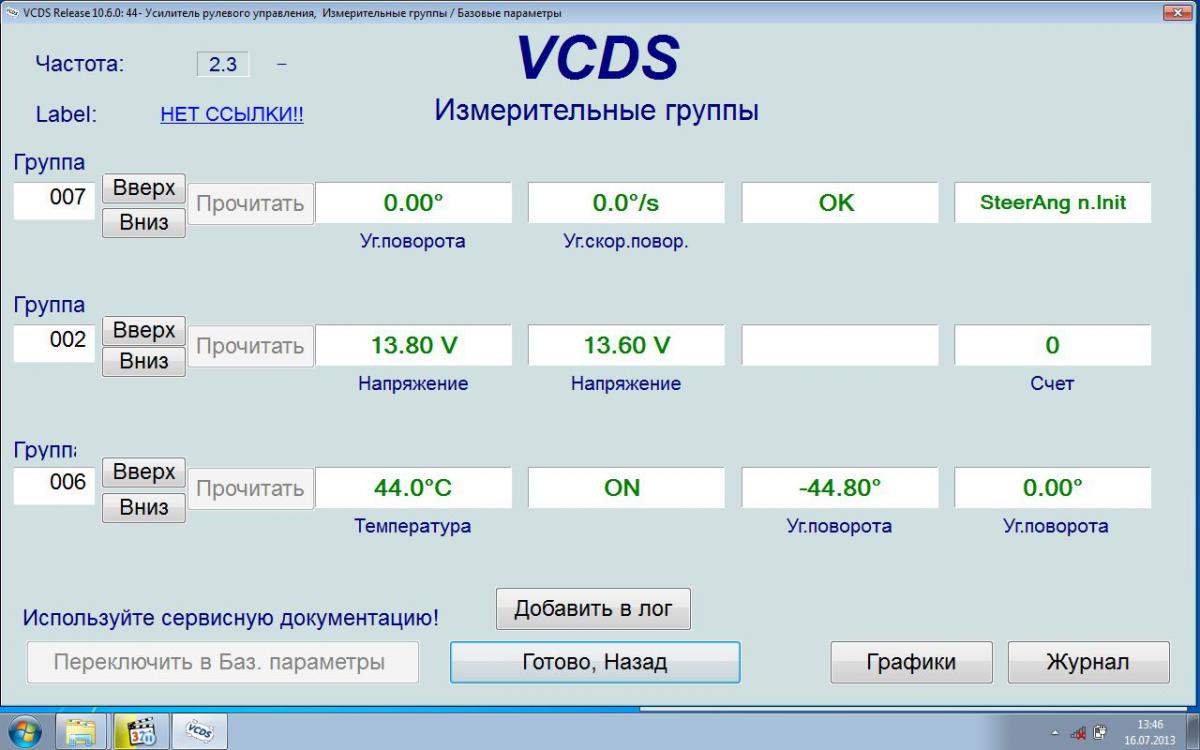Click Show desktop strip at taskbar end
Viewport: 1200px width, 750px height.
click(x=1193, y=732)
